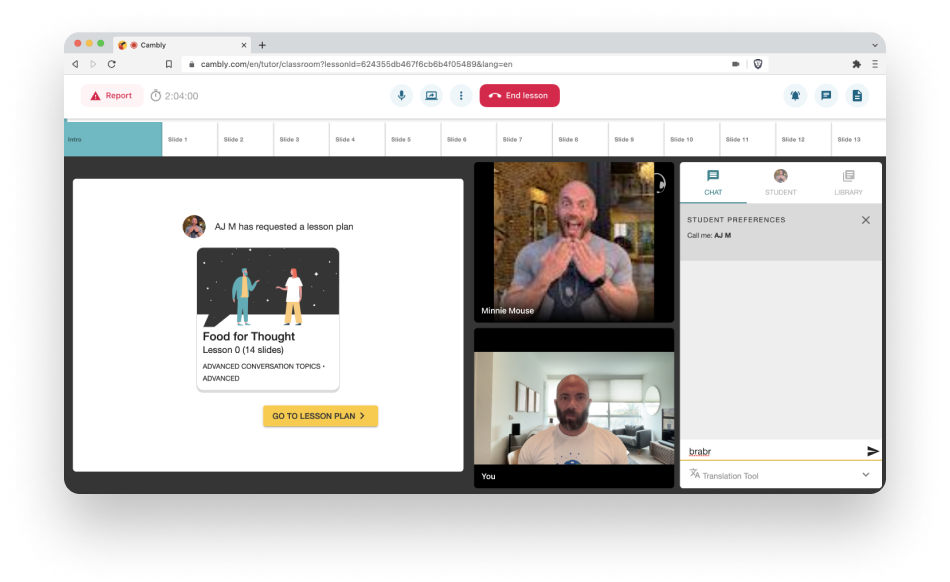Open the notes document icon
This screenshot has height=582, width=950.
(856, 96)
